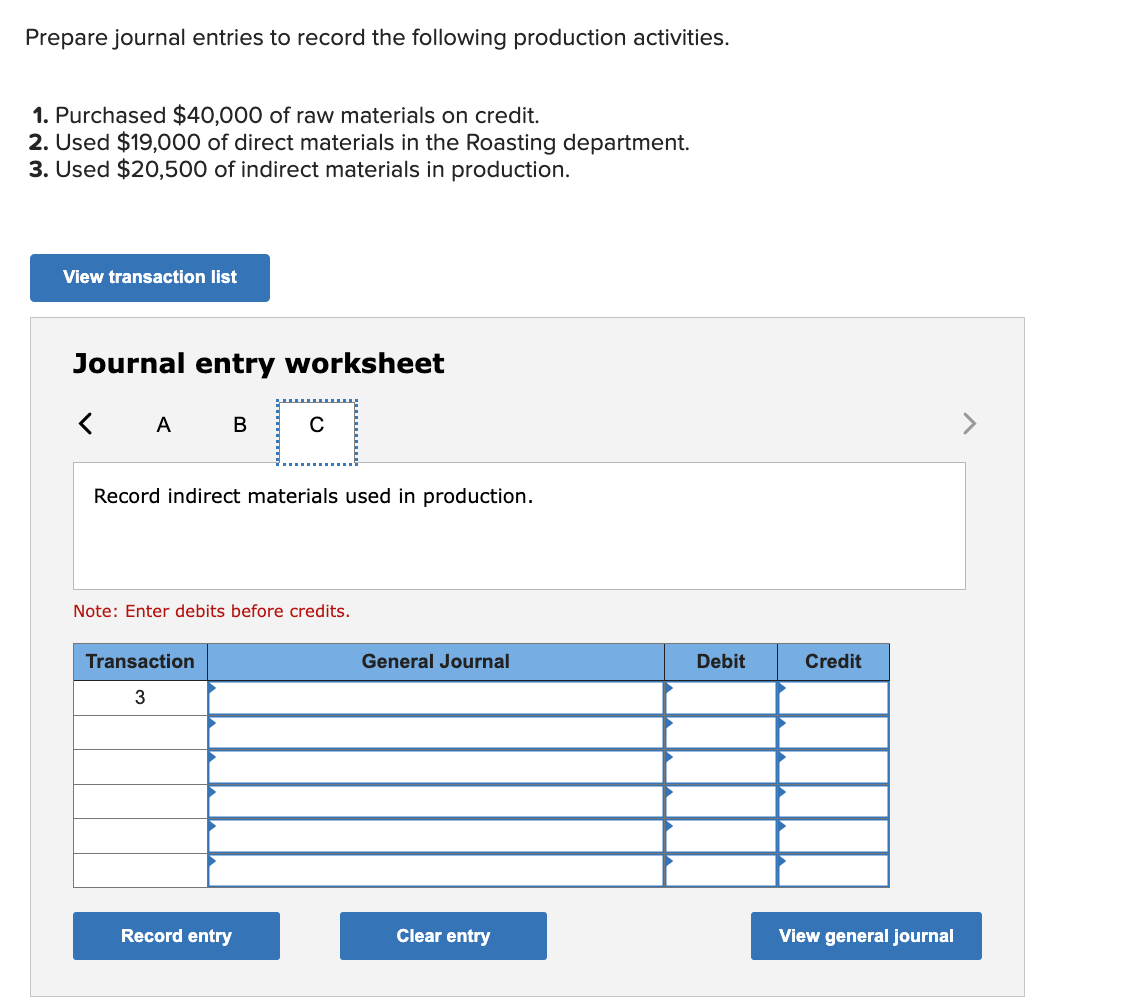Open the View general journal button
Image resolution: width=1146 pixels, height=1008 pixels.
pos(866,935)
